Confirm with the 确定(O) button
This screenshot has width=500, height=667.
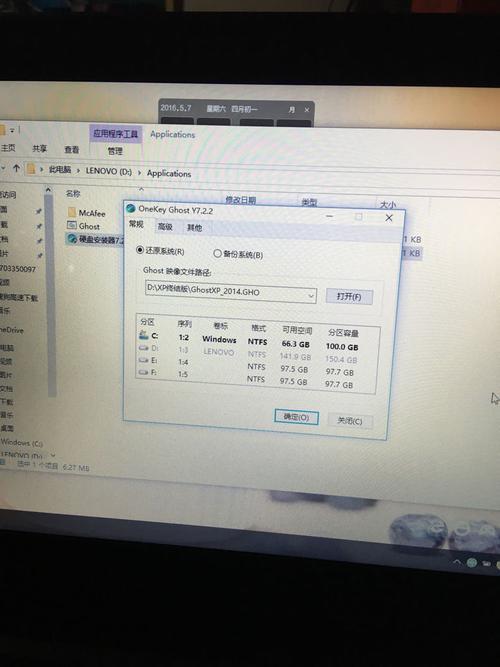296,417
